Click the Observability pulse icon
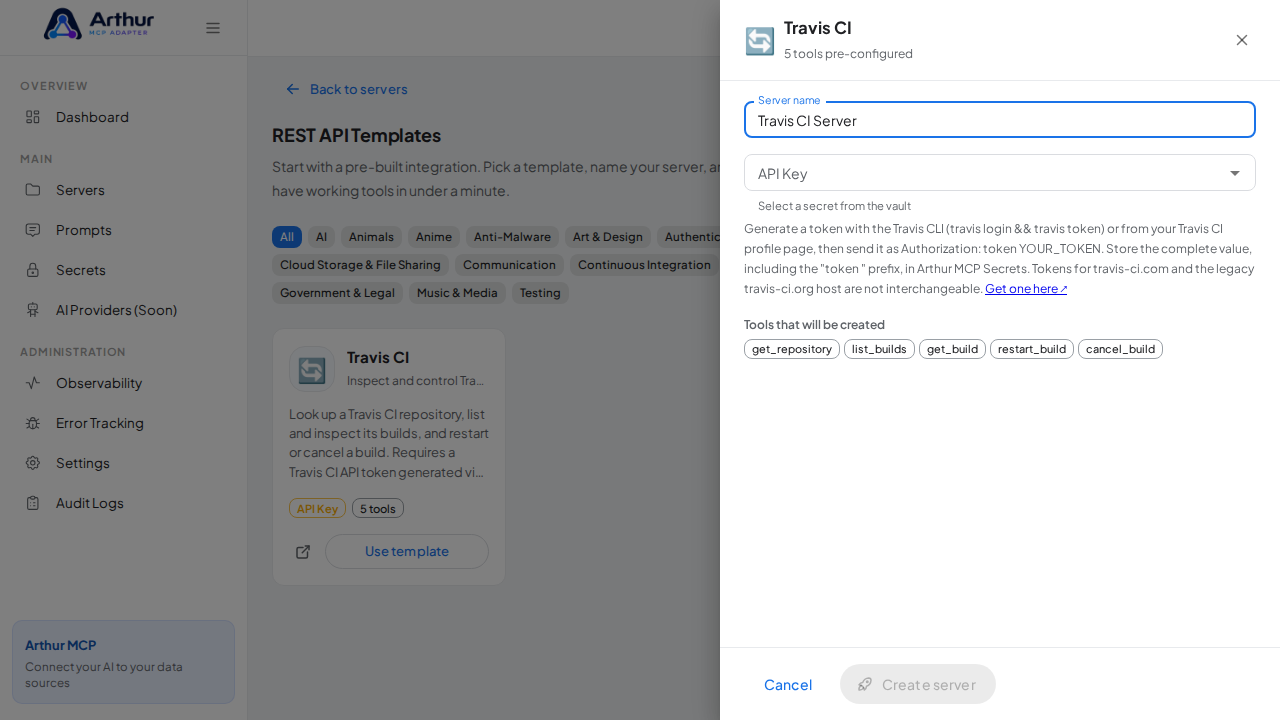 (x=33, y=383)
